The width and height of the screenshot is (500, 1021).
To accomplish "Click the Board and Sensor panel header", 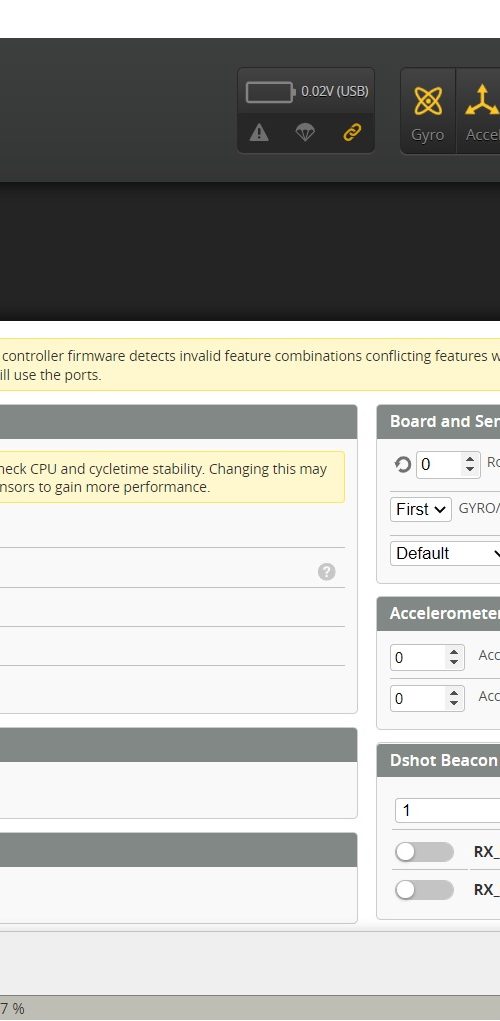I will tap(439, 422).
